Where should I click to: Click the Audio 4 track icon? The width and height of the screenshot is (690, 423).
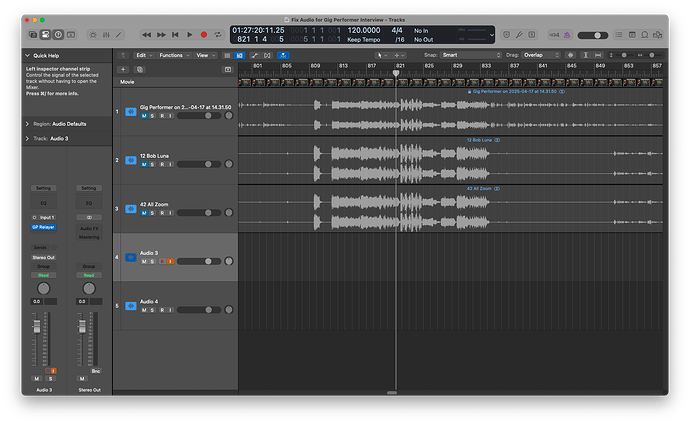pos(130,306)
